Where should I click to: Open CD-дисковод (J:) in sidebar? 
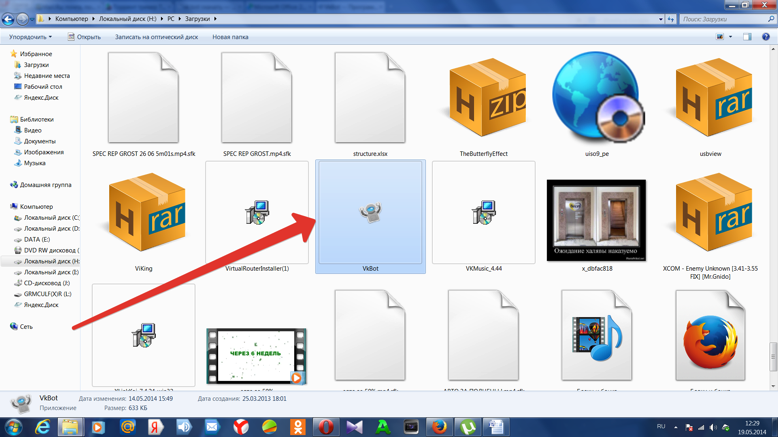[x=47, y=283]
